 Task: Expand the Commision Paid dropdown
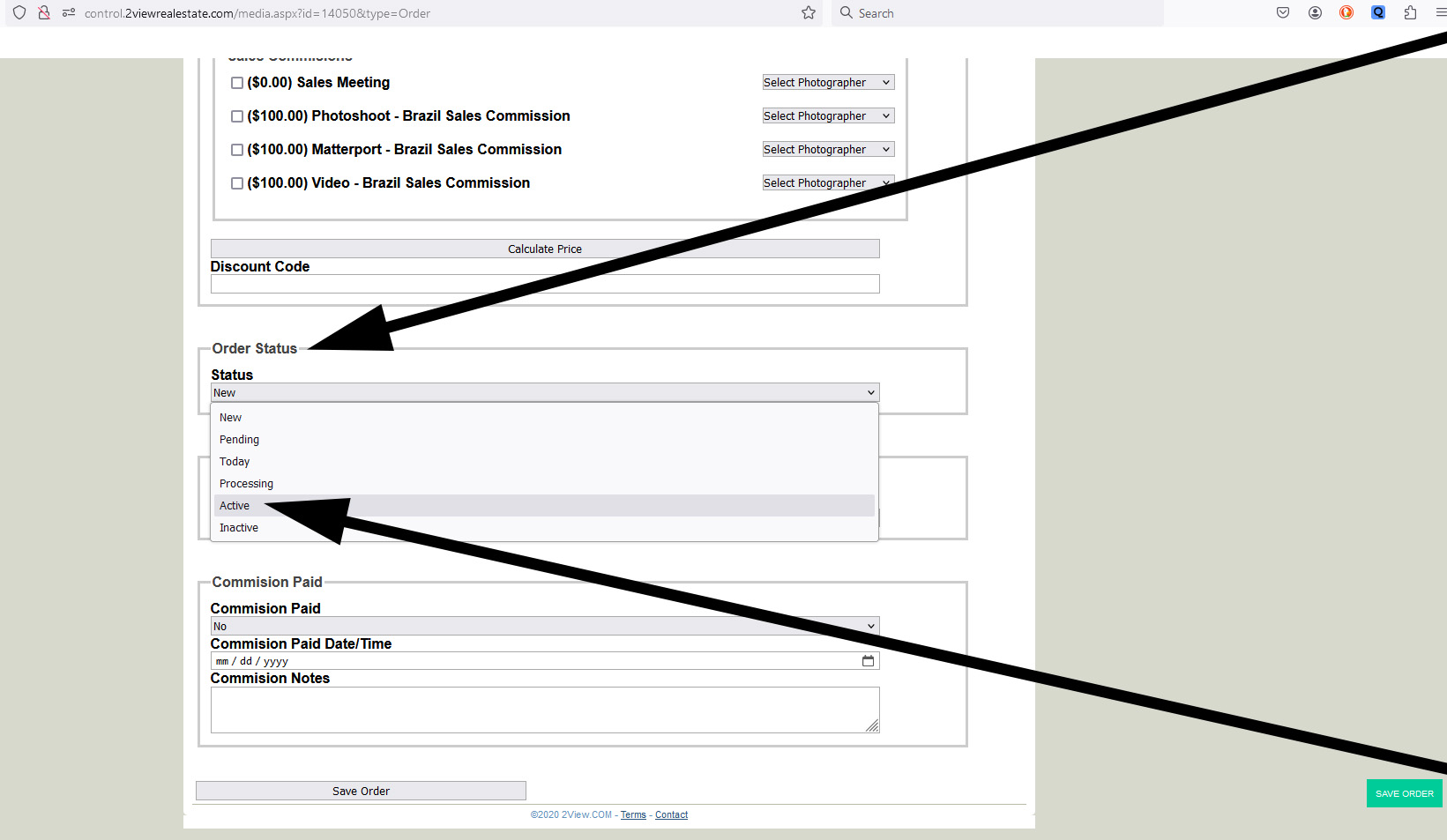[x=544, y=627]
